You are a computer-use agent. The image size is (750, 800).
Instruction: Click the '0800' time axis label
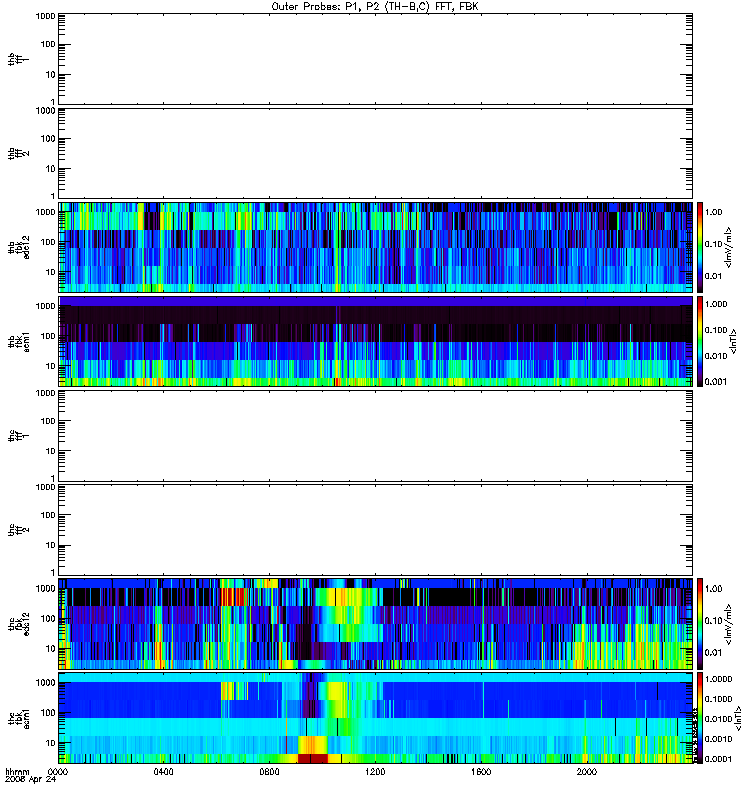tap(269, 772)
